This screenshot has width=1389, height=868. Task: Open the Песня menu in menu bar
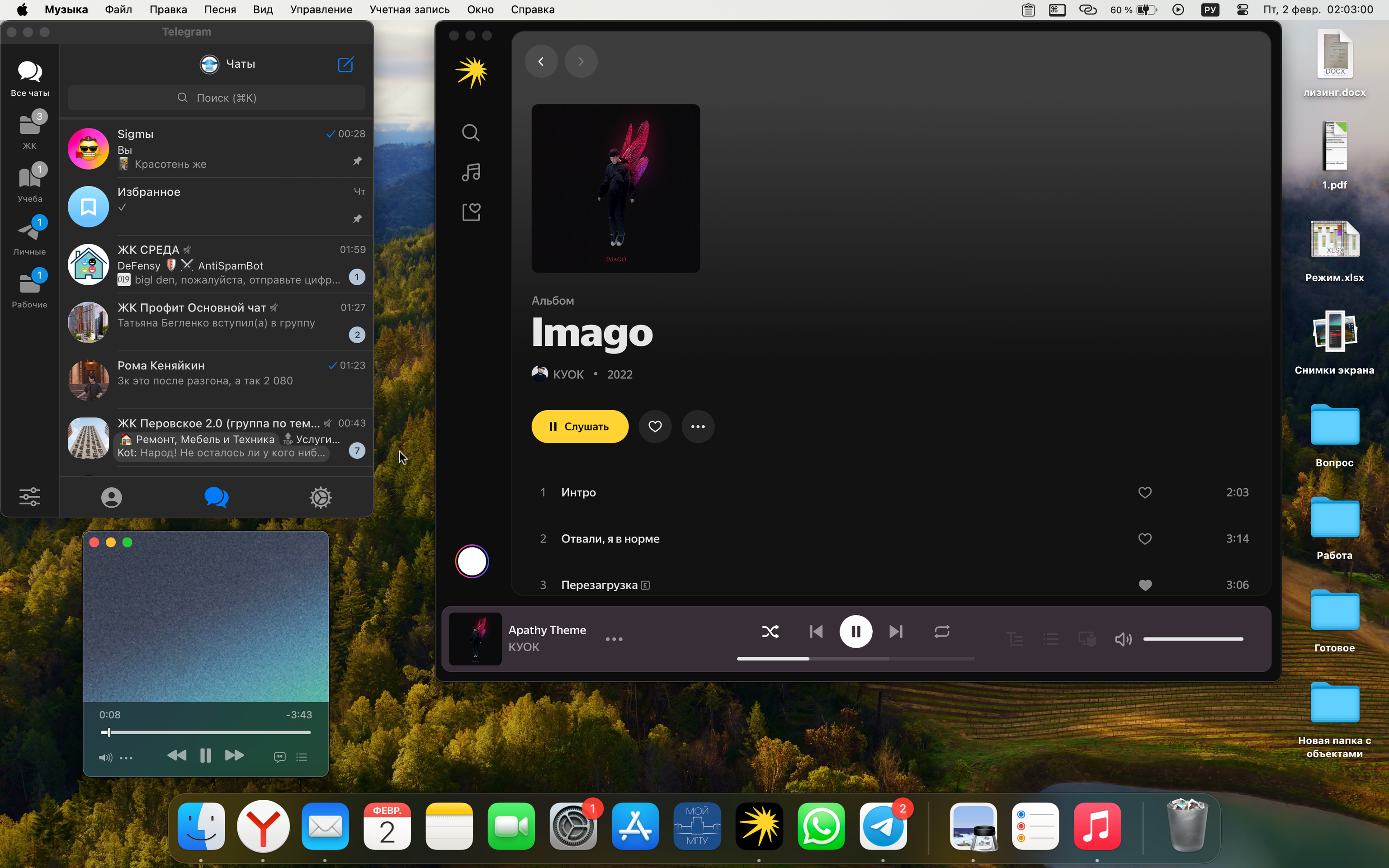coord(220,10)
